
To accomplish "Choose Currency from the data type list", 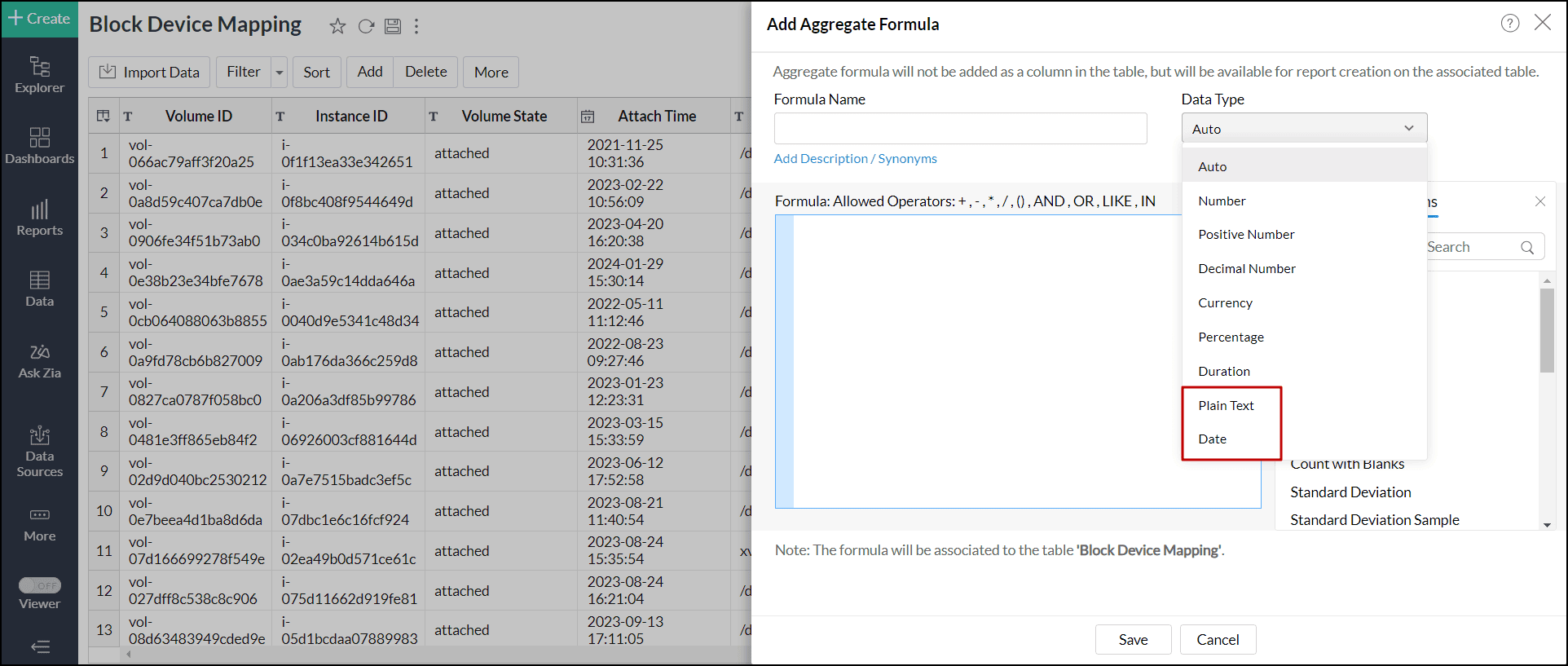I will point(1225,303).
